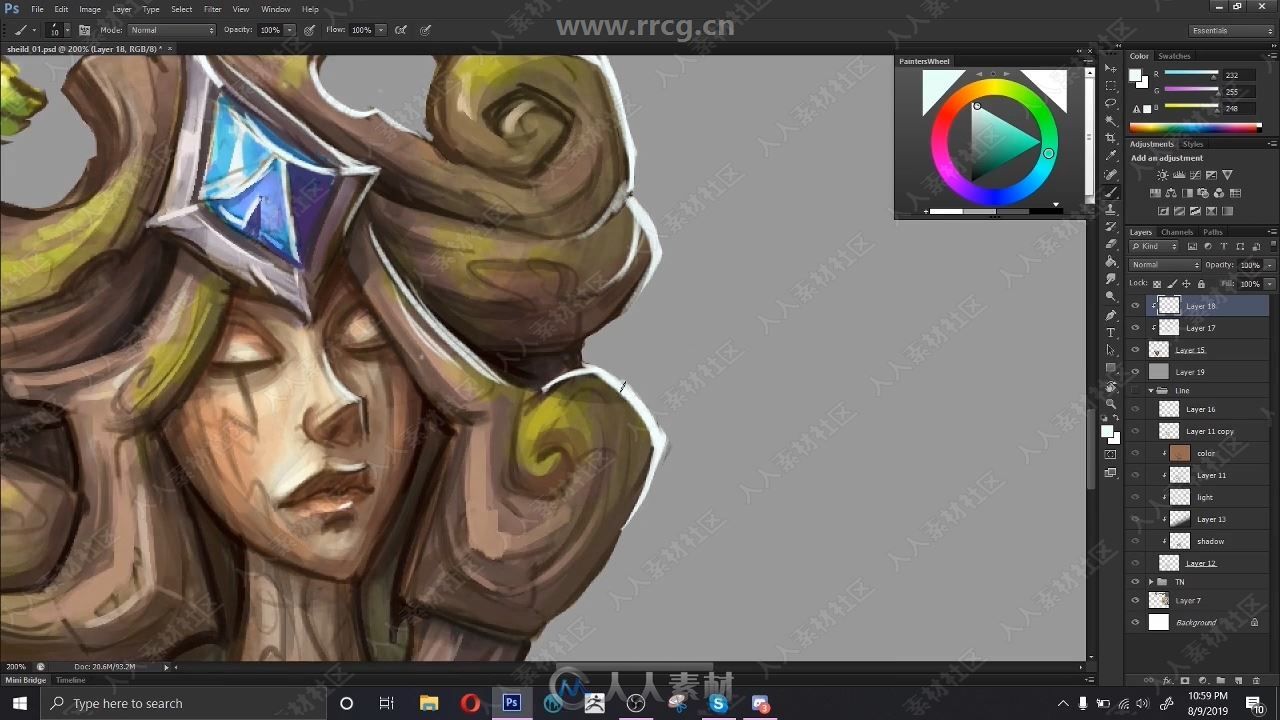Image resolution: width=1280 pixels, height=720 pixels.
Task: Select the Crop tool
Action: [x=1111, y=138]
